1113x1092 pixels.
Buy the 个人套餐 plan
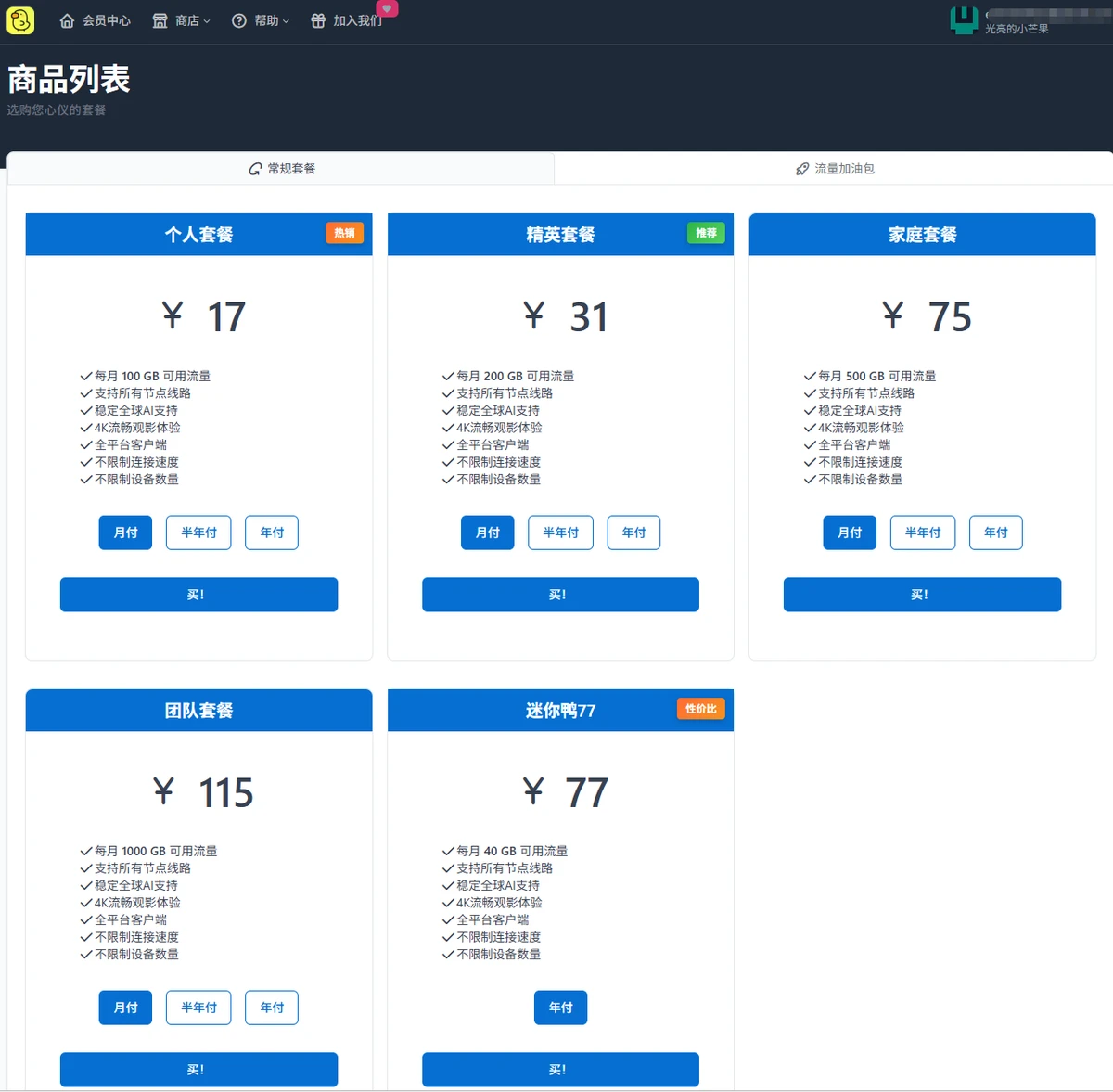198,595
